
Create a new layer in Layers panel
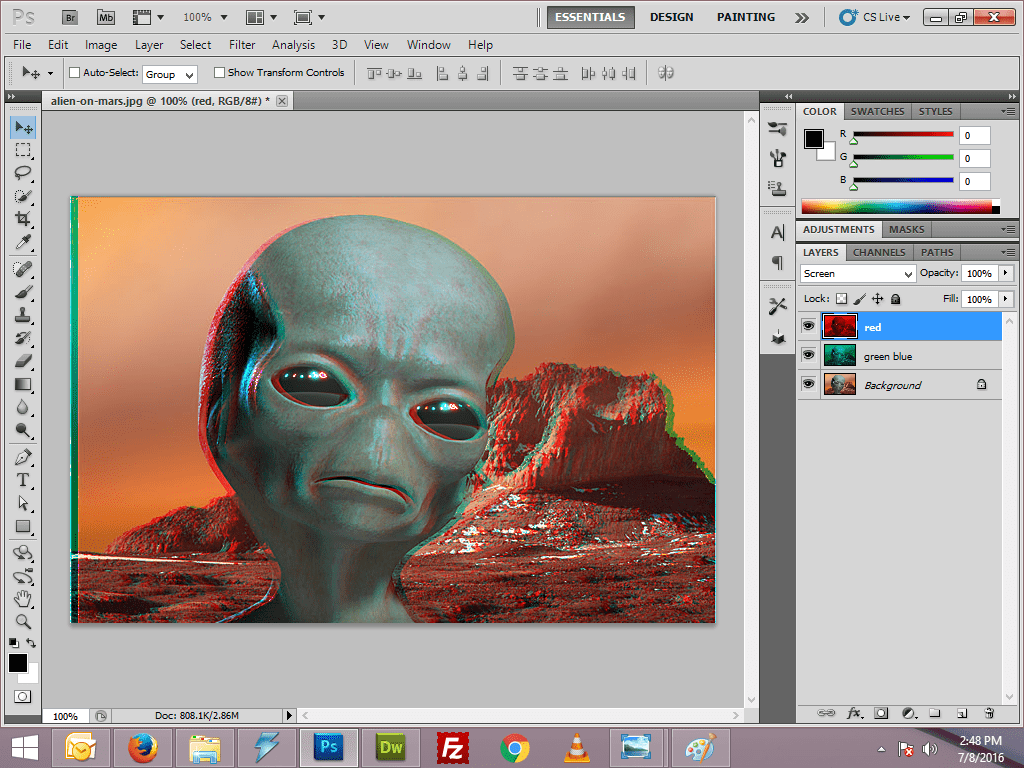coord(962,713)
